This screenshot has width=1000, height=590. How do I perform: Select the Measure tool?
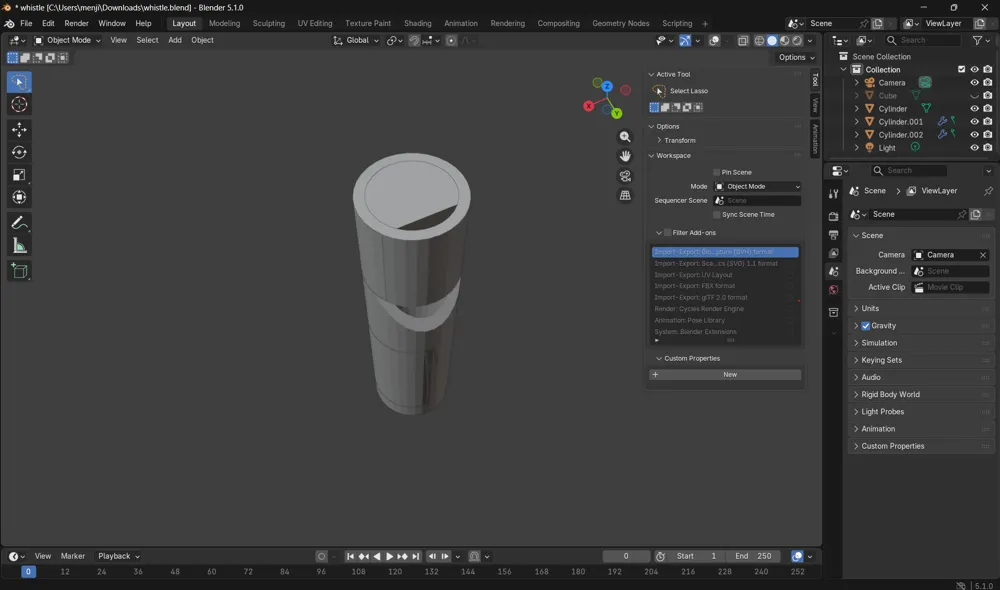pos(19,246)
